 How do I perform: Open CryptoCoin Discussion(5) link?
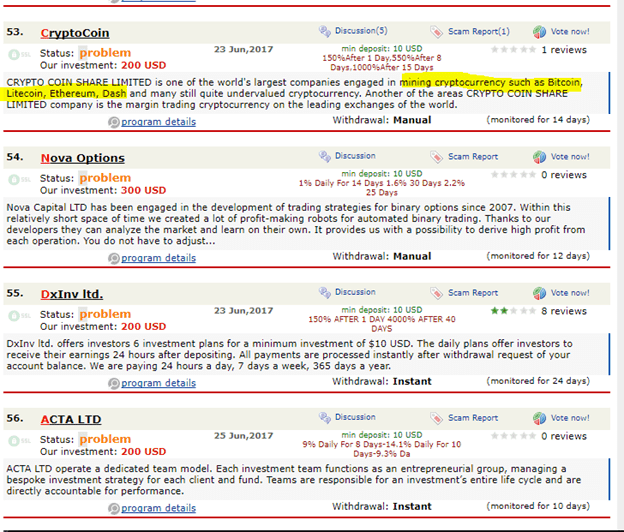pyautogui.click(x=361, y=31)
